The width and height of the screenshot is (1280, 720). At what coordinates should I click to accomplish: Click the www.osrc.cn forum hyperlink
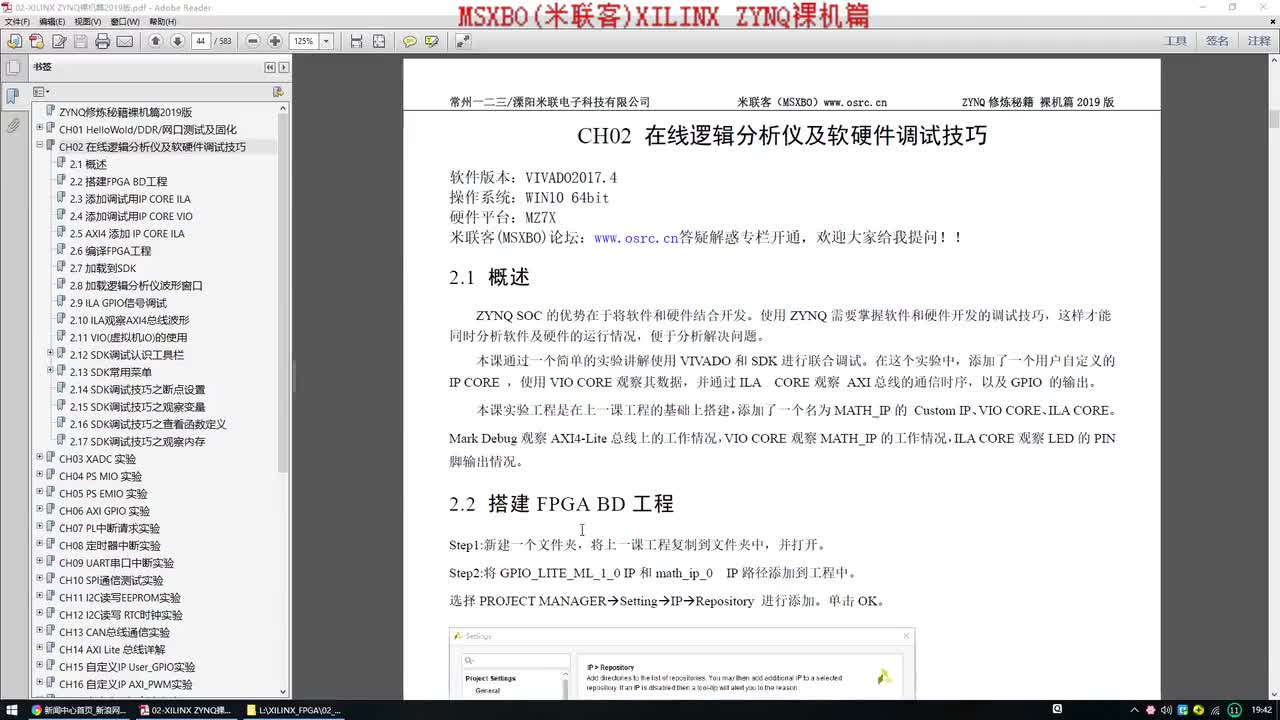[x=636, y=238]
